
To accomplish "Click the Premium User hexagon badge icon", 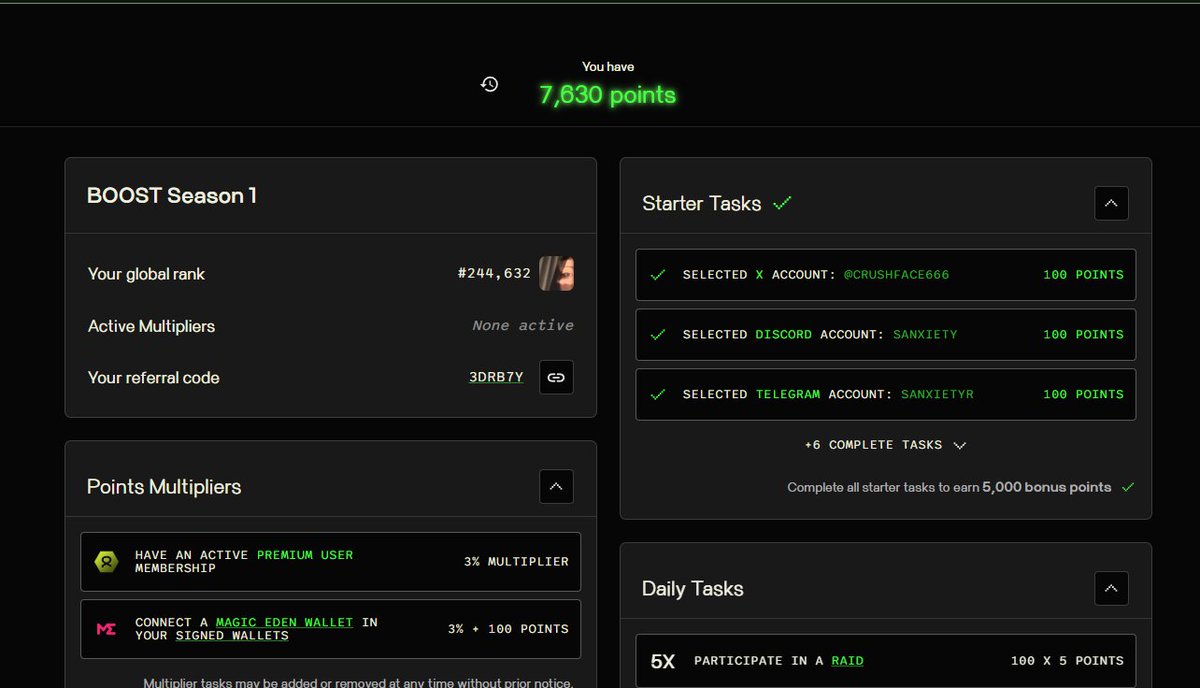I will pos(106,561).
